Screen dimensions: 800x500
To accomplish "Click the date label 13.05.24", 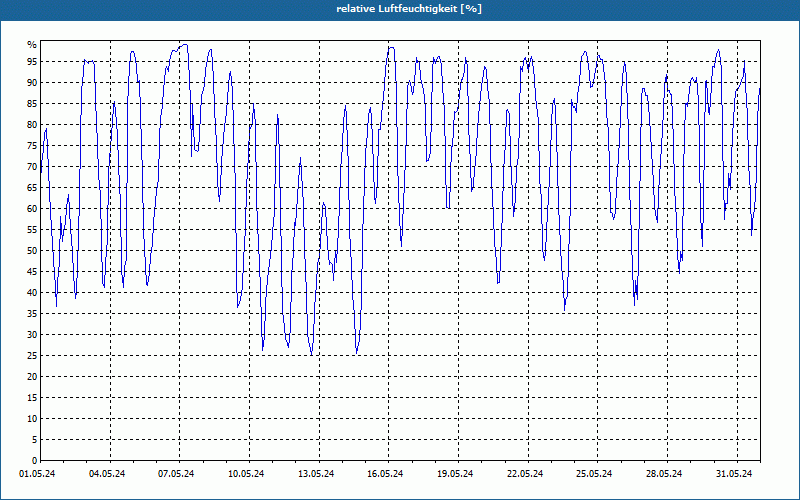I will pyautogui.click(x=316, y=474).
